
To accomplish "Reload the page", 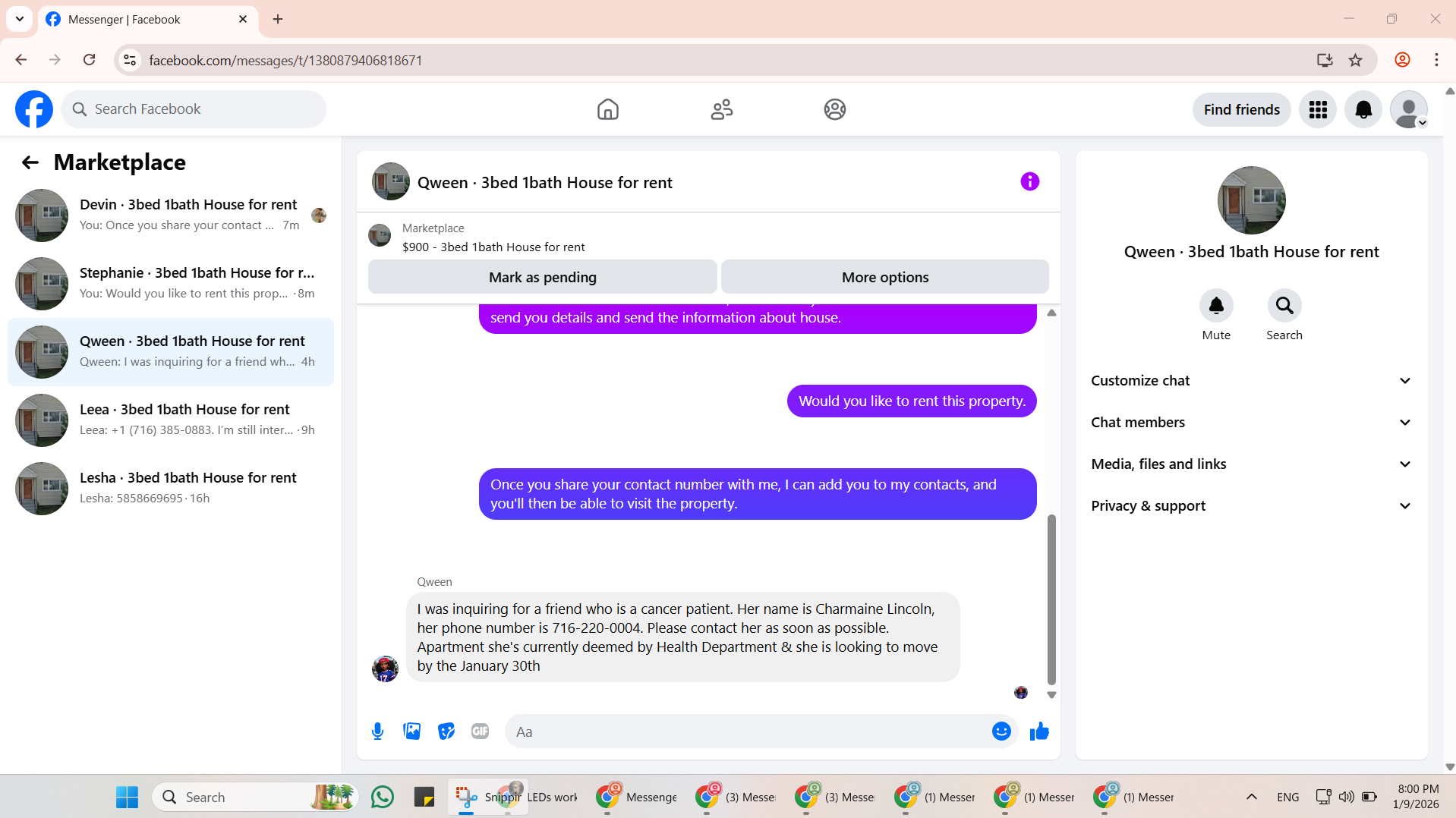I will tap(89, 60).
